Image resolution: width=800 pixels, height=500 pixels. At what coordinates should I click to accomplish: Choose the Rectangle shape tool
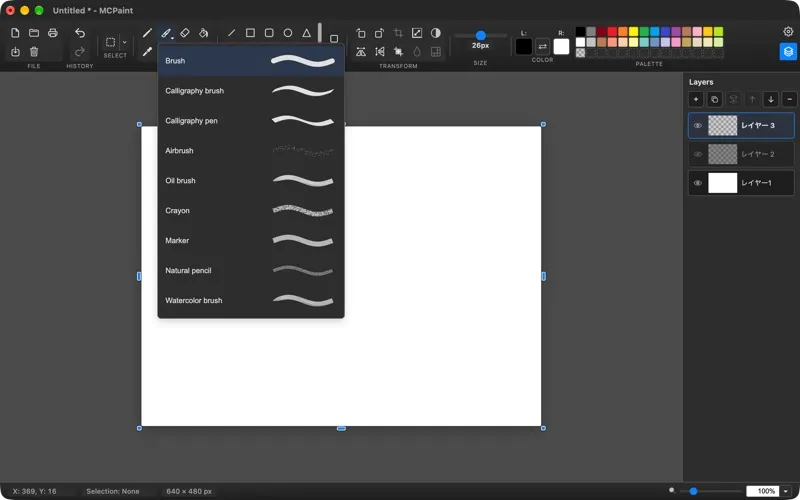[x=251, y=33]
